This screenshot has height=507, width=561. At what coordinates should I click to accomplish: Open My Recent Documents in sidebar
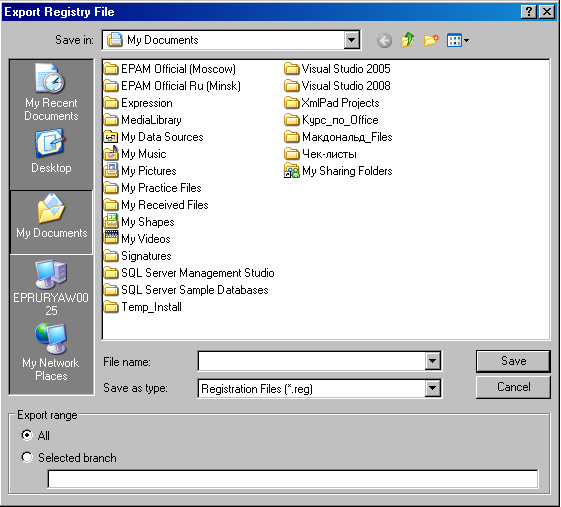[x=51, y=92]
